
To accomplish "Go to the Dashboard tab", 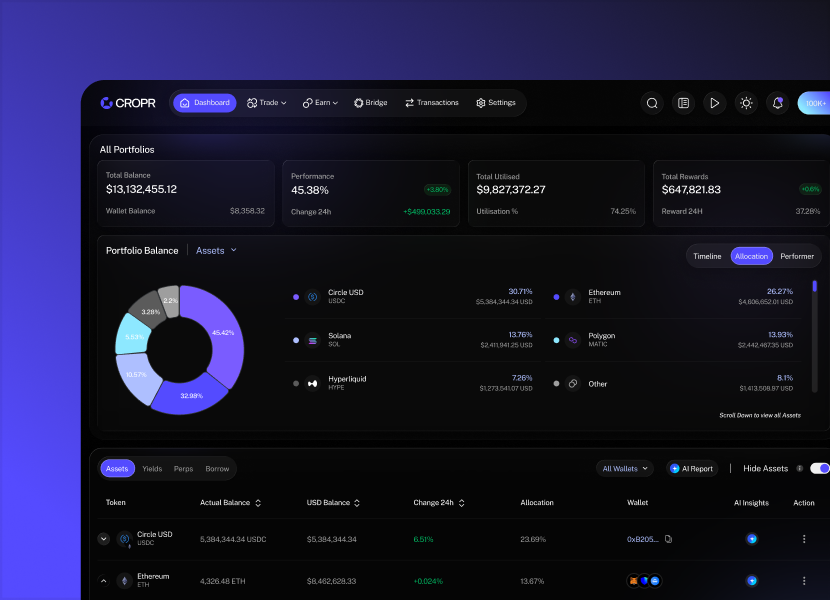I will tap(205, 103).
